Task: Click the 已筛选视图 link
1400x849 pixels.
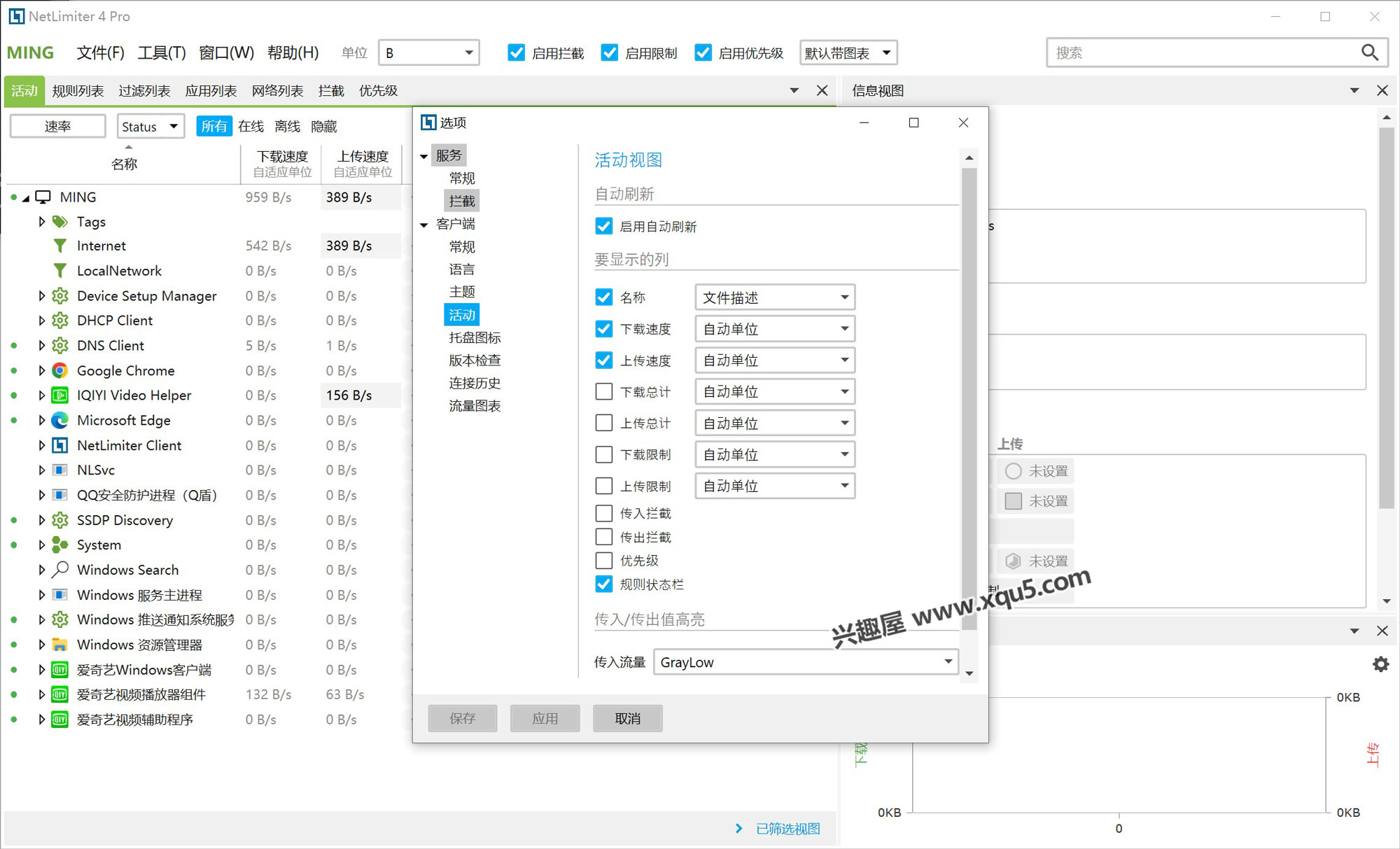Action: (787, 829)
